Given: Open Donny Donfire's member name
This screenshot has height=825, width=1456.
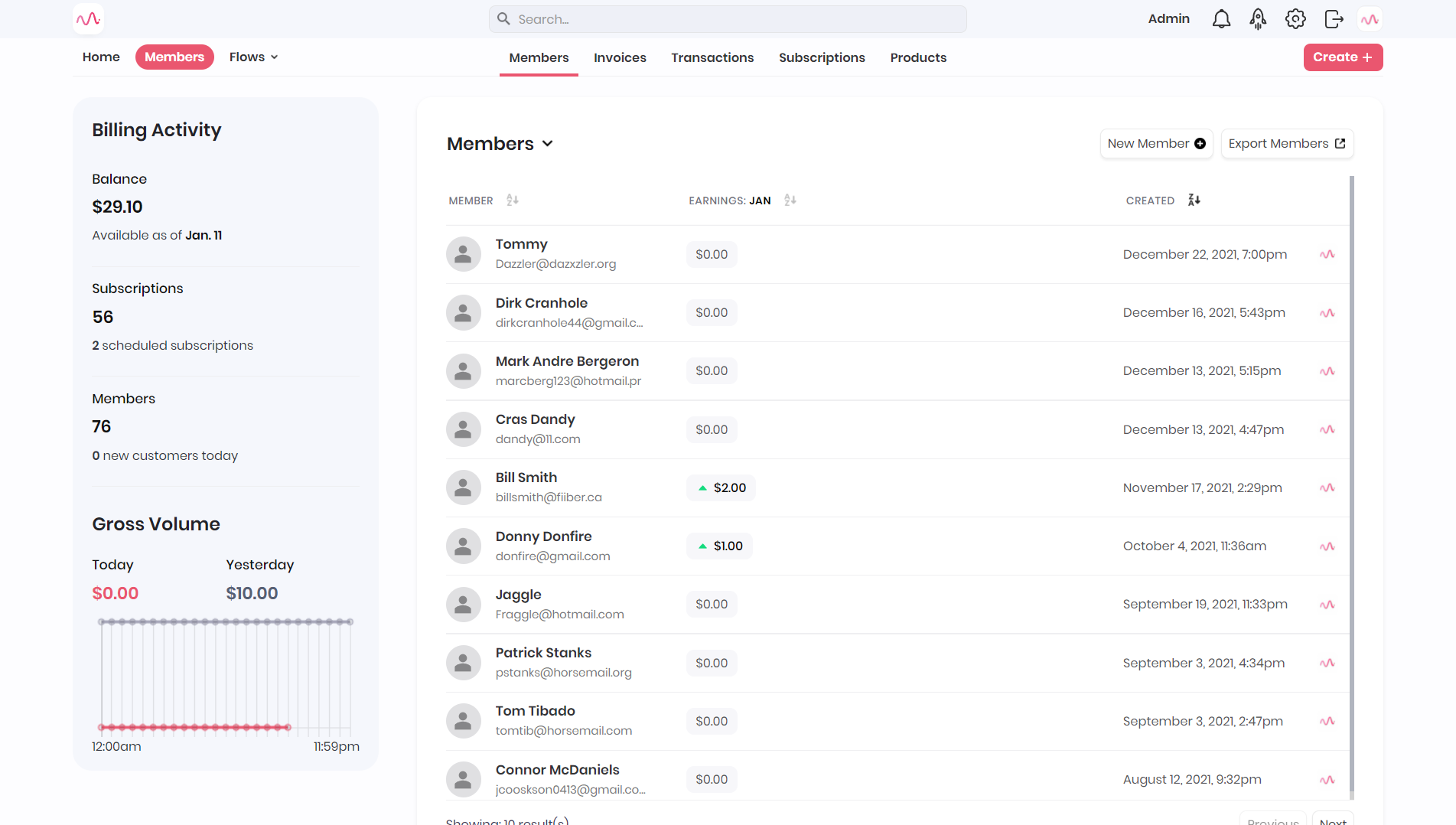Looking at the screenshot, I should tap(543, 536).
